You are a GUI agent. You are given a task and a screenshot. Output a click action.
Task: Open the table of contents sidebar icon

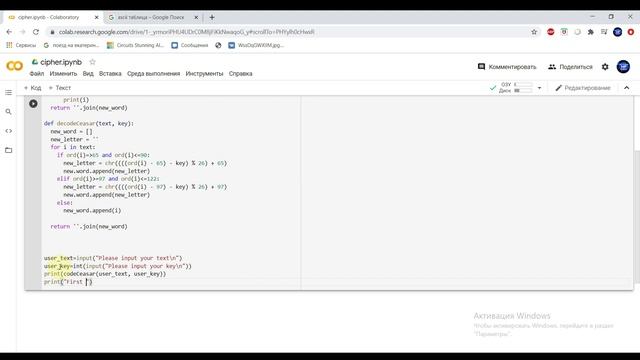(x=9, y=93)
